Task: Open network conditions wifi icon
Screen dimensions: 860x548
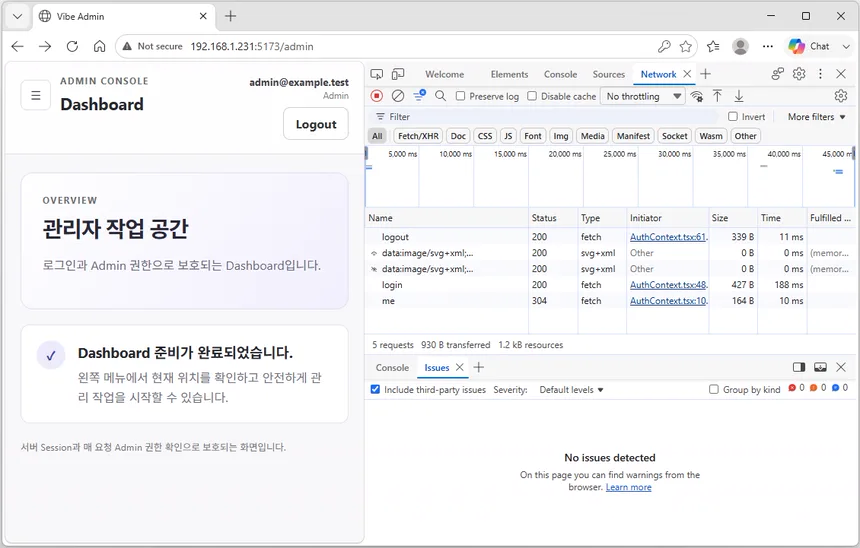Action: (x=697, y=96)
